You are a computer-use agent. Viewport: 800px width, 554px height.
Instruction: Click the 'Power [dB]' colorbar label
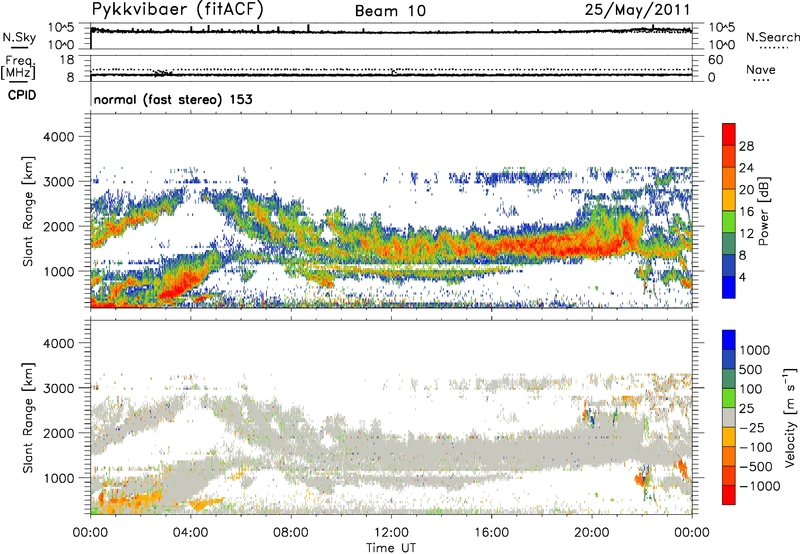[763, 211]
